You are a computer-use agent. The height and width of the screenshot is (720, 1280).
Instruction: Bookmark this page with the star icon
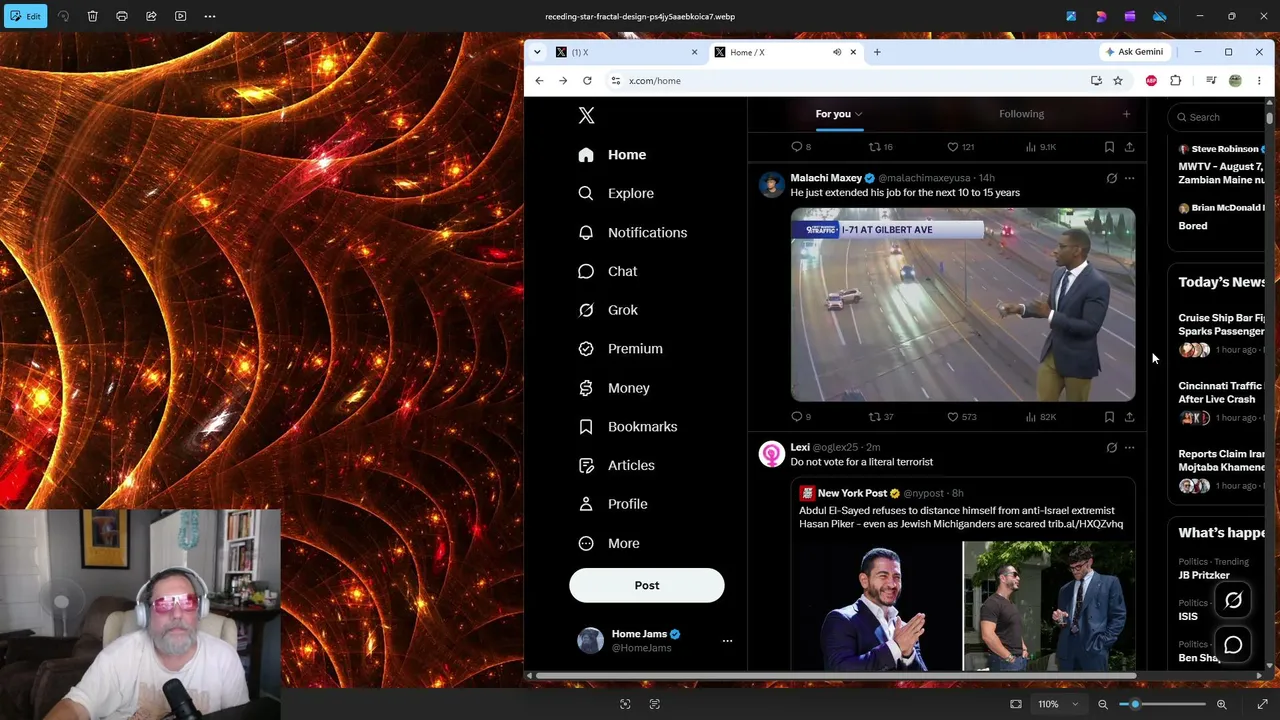tap(1118, 81)
